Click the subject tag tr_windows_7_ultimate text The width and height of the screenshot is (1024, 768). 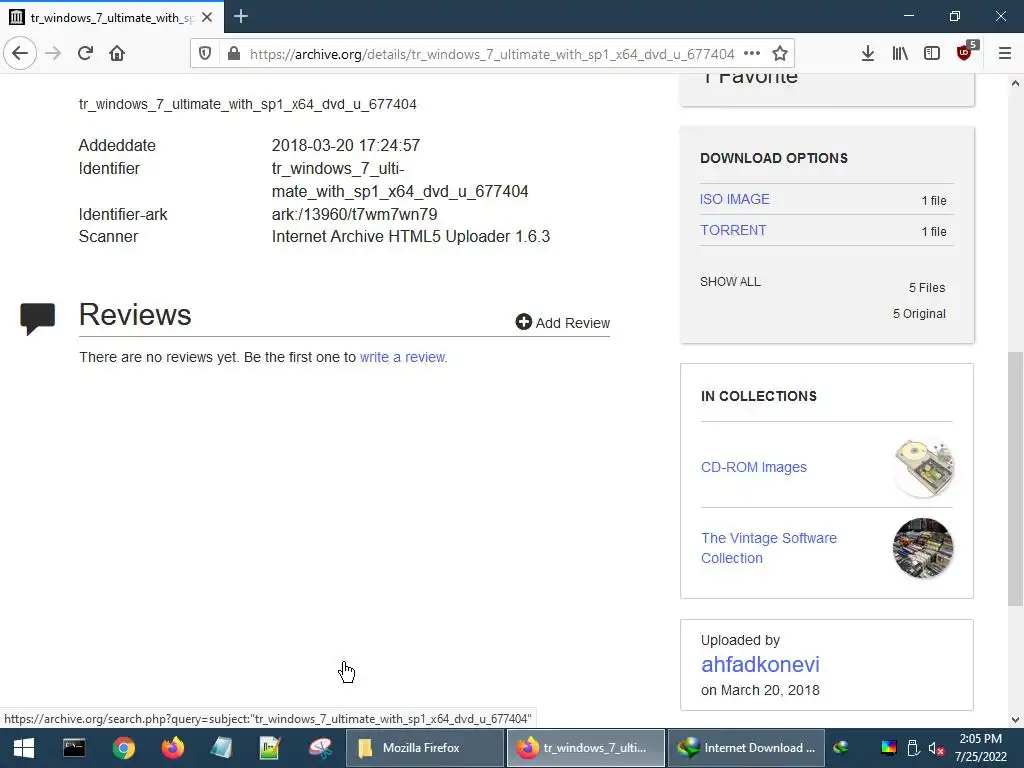tap(248, 104)
